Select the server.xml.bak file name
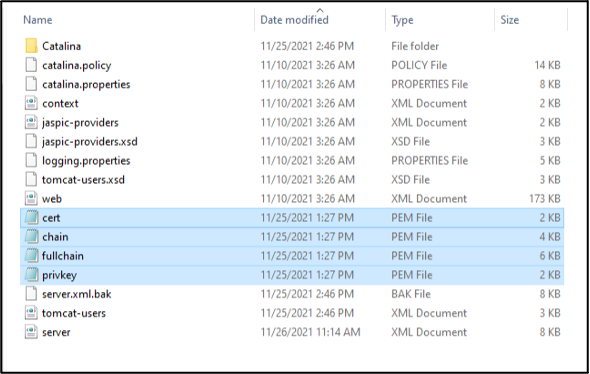Screen dimensions: 590x374 pos(77,294)
